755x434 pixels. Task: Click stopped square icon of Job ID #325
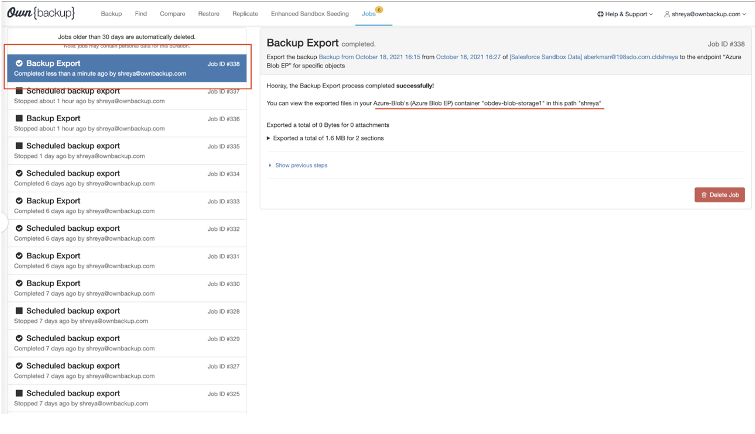coord(19,393)
